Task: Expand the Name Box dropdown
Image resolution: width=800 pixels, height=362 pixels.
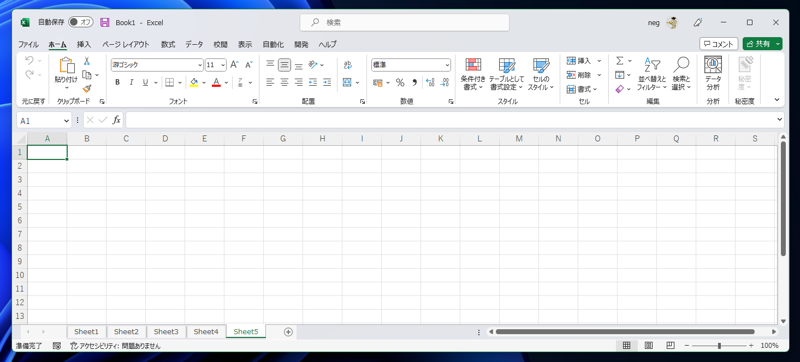Action: (66, 120)
